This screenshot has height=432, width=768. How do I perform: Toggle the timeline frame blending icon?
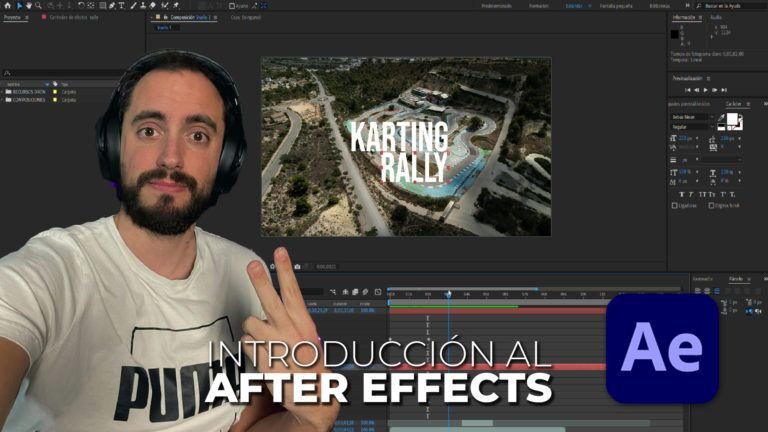click(x=355, y=292)
